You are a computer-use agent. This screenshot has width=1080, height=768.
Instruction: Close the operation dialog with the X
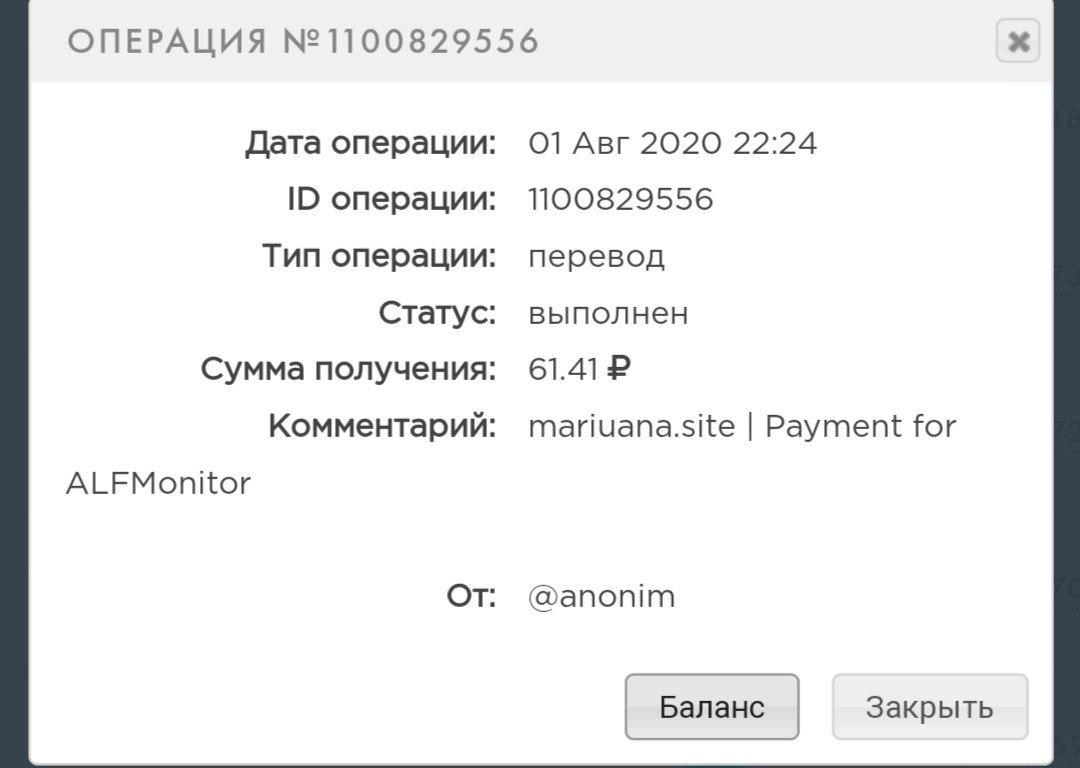point(1018,41)
